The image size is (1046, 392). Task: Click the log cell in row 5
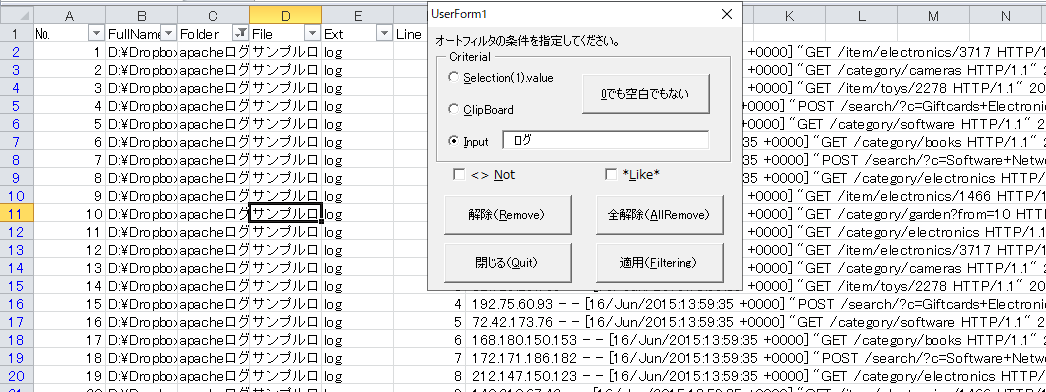pos(358,106)
